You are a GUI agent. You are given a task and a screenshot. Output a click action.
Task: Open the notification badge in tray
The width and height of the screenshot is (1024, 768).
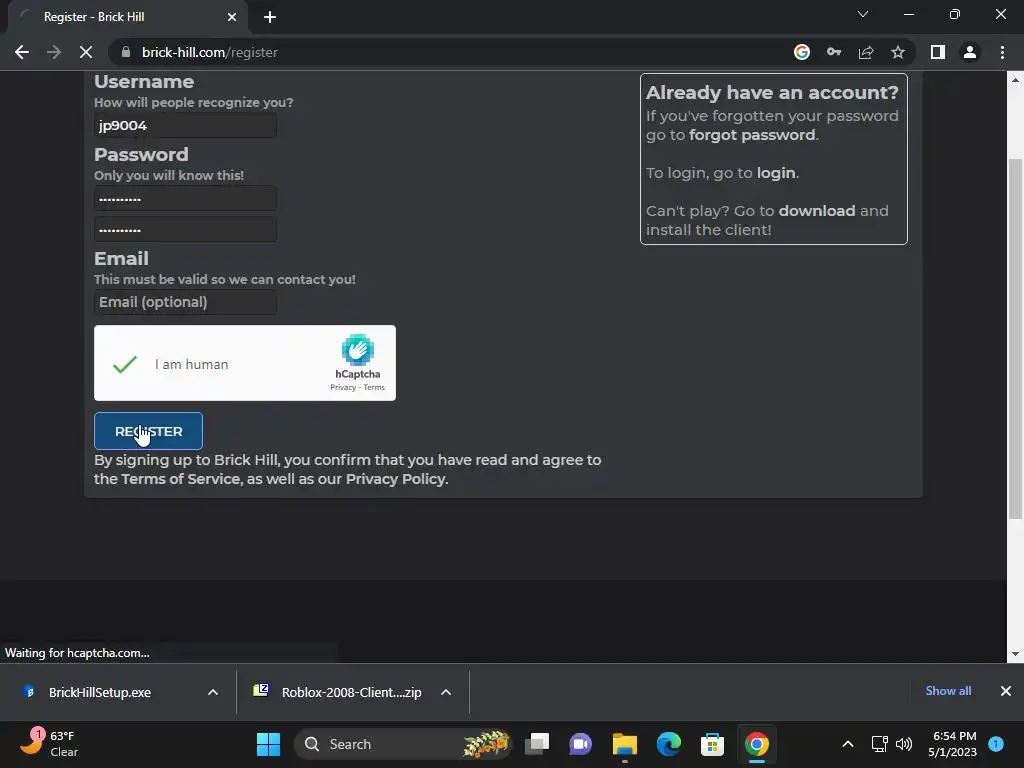tap(996, 744)
